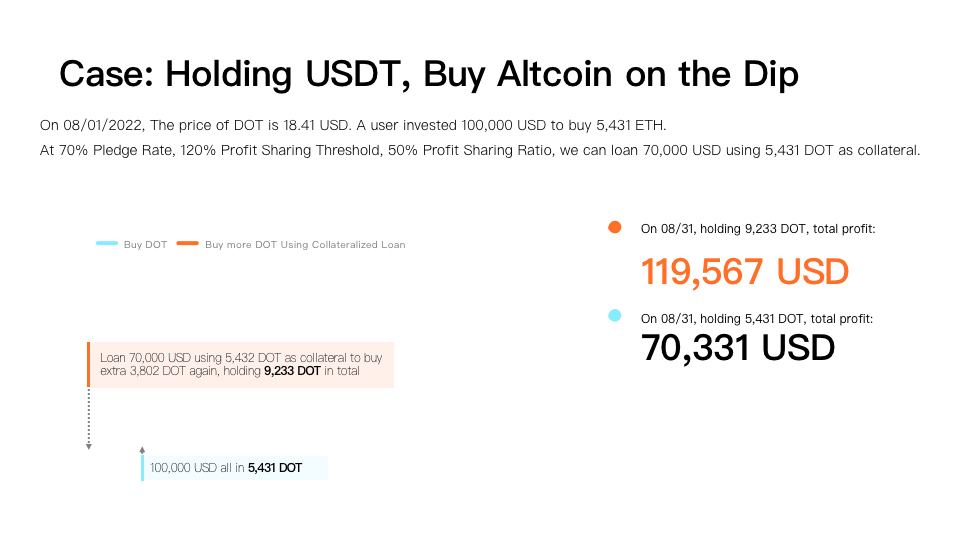Click the 119,567 USD profit figure

744,271
